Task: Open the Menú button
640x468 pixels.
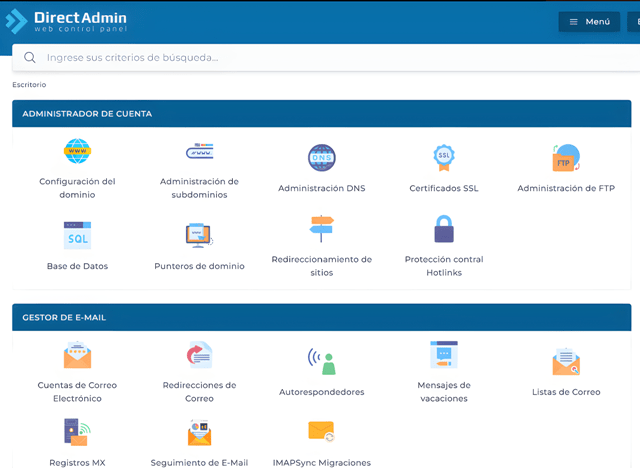Action: tap(589, 22)
